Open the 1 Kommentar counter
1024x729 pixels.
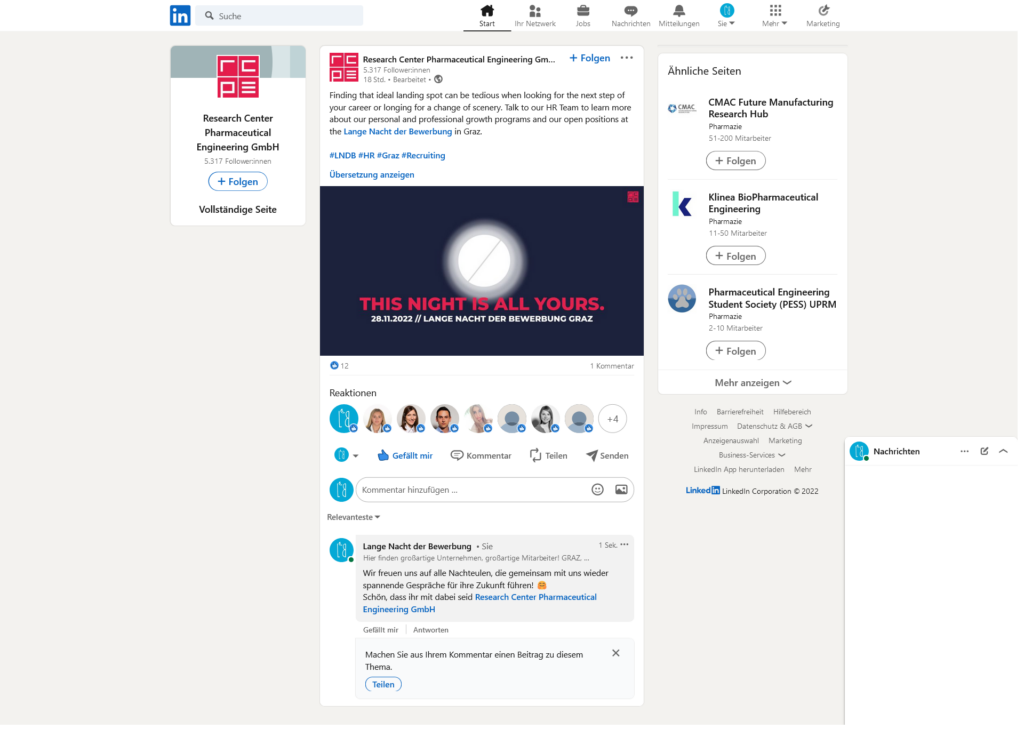[612, 366]
